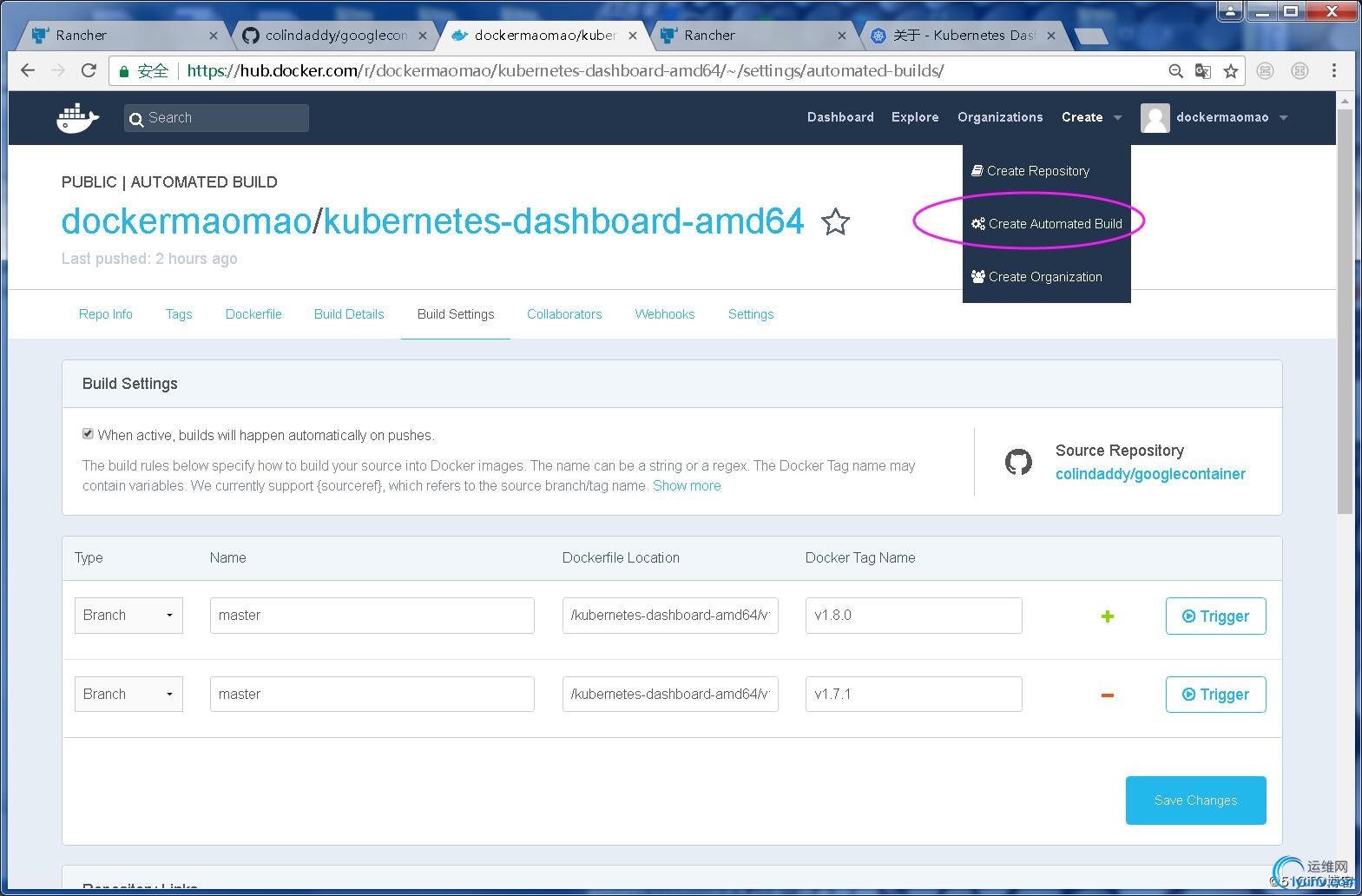1362x896 pixels.
Task: Remove the v1.7.1 build rule with minus
Action: 1107,695
